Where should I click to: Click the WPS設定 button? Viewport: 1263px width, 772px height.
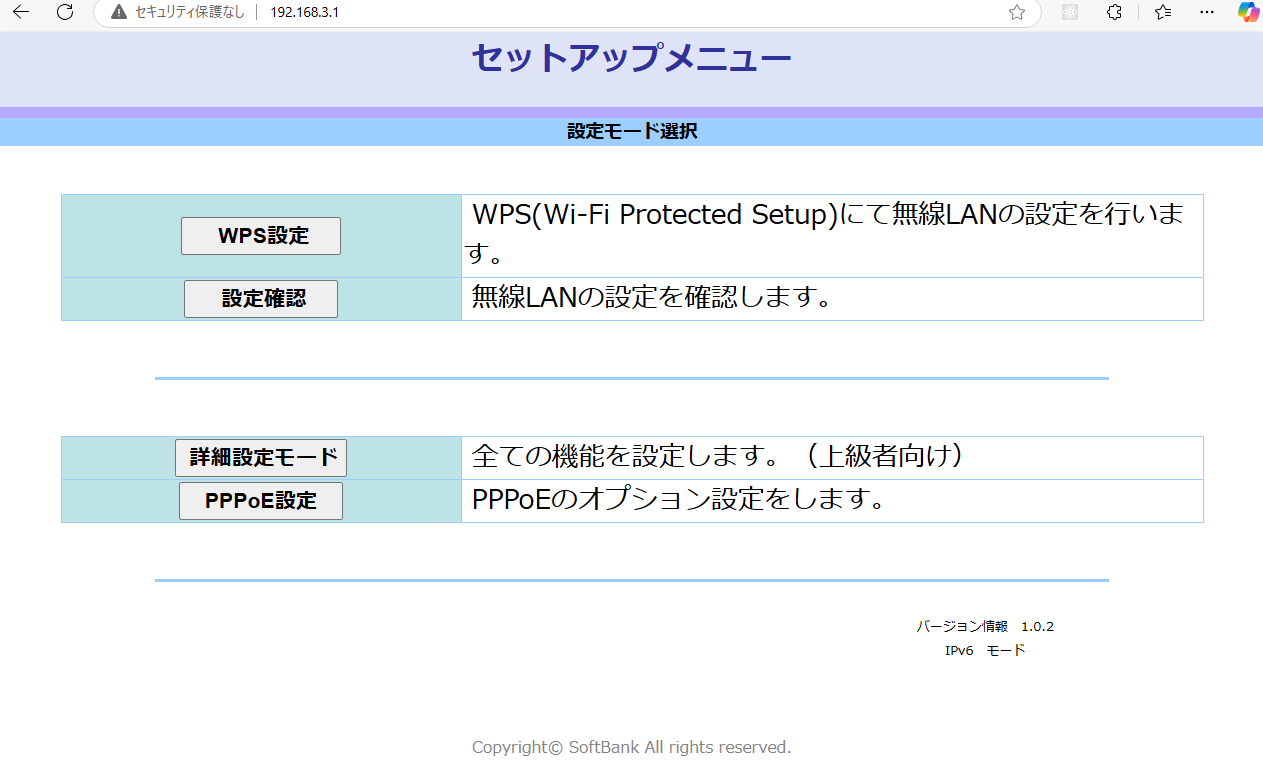[x=261, y=236]
